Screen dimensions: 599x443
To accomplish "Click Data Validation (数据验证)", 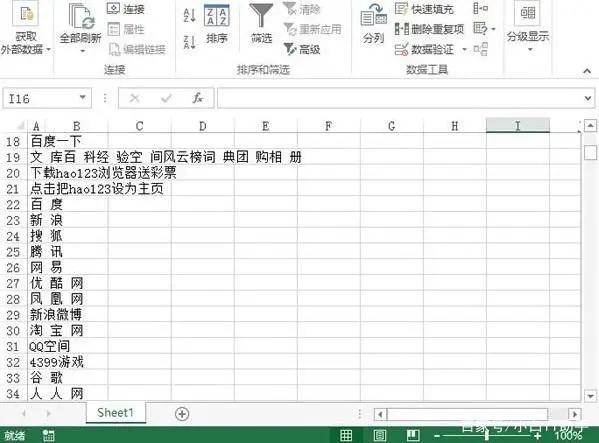I will point(424,49).
